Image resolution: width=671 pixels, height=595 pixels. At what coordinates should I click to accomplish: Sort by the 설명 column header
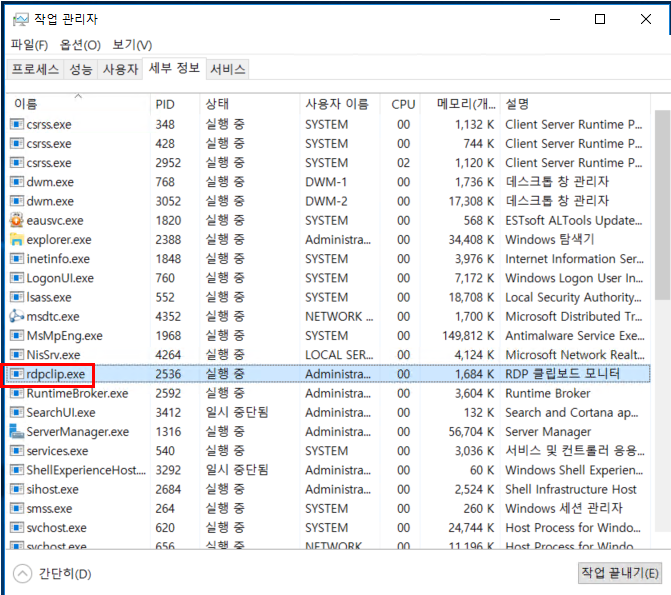tap(574, 104)
